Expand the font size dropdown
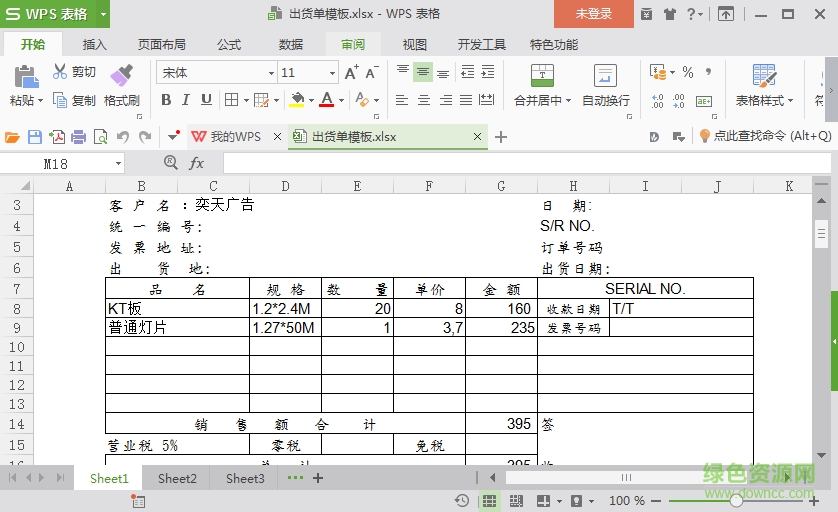 point(332,73)
